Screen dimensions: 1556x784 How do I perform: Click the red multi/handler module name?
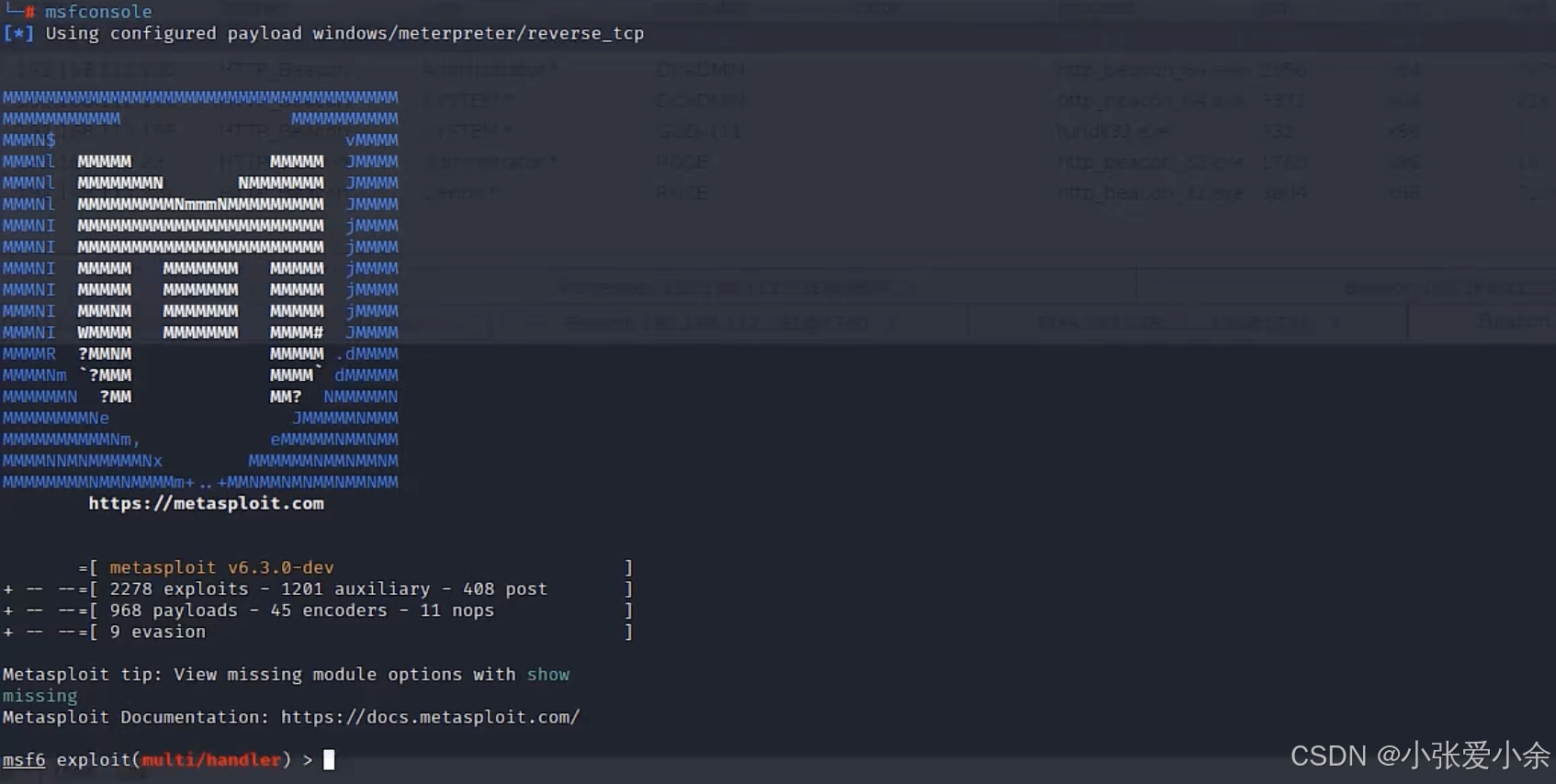211,759
